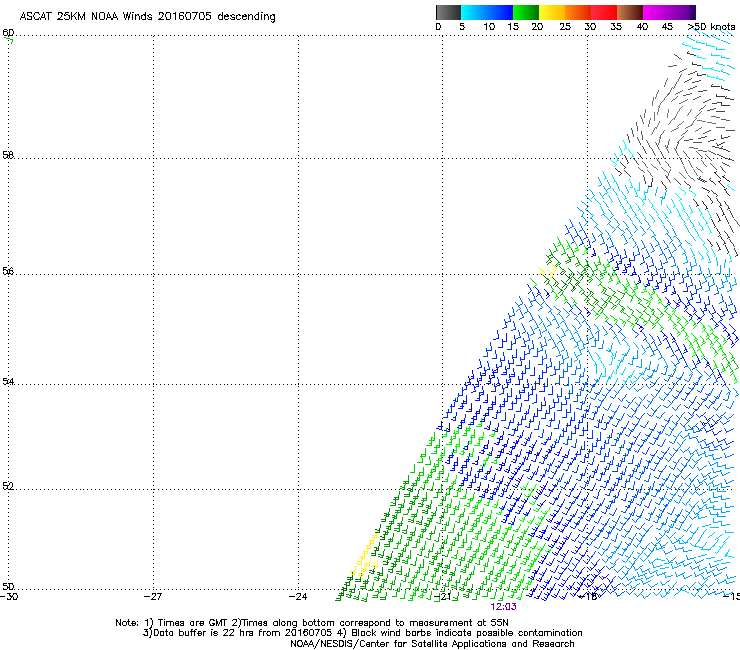The height and width of the screenshot is (650, 740).
Task: Click the latitude label 52
Action: [8, 486]
